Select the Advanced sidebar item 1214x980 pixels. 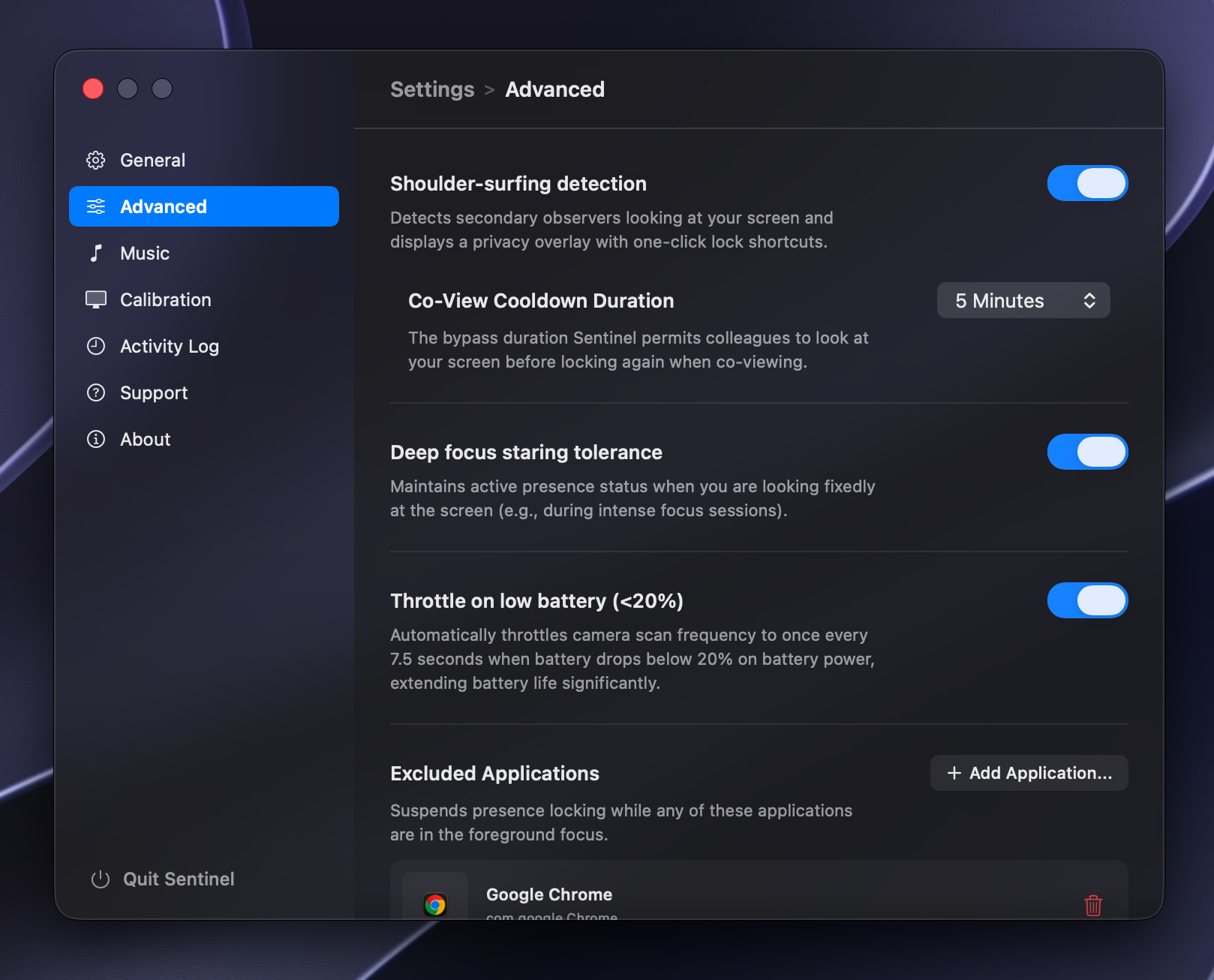click(204, 206)
